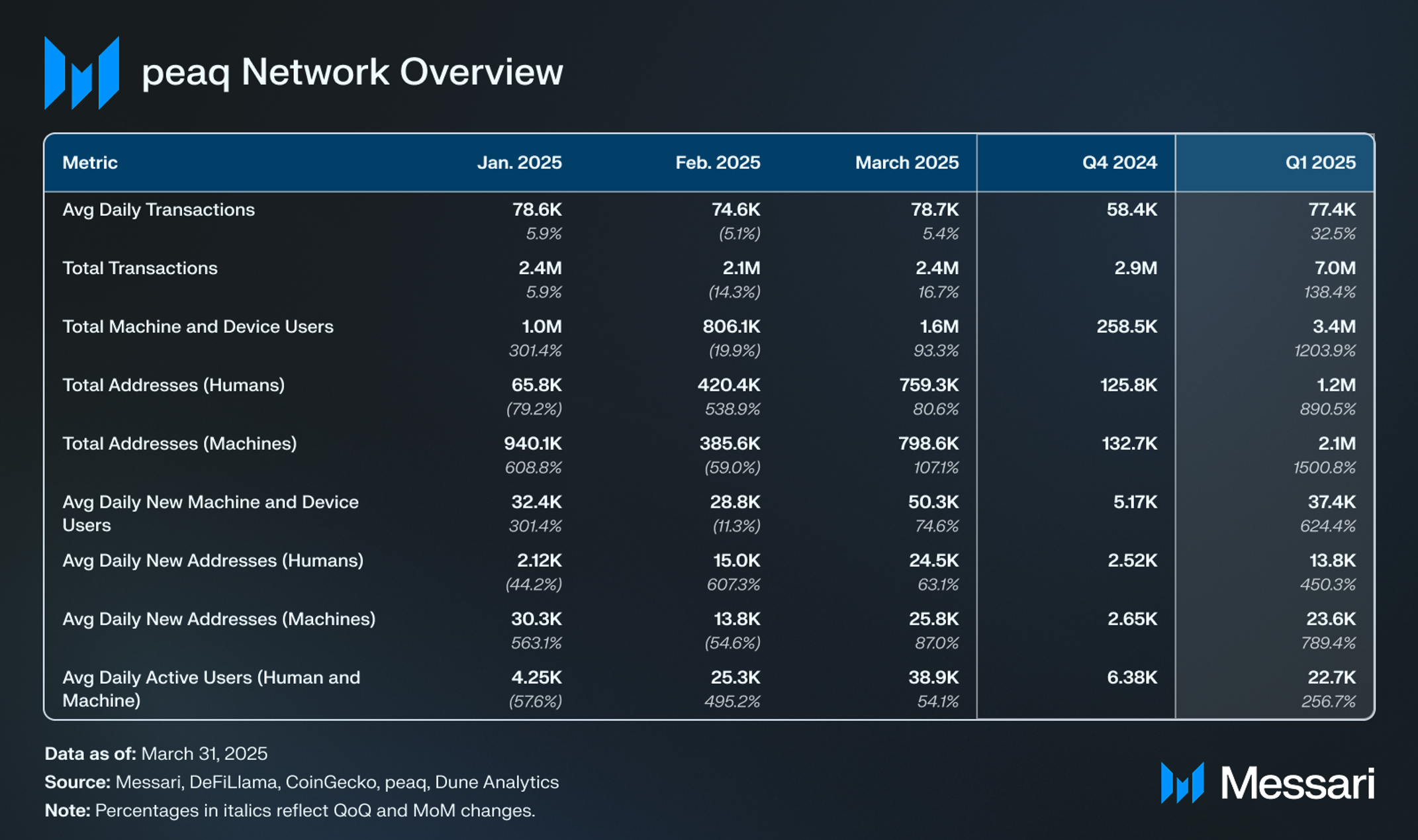1418x840 pixels.
Task: Select the peaq Network Overview title
Action: point(352,72)
